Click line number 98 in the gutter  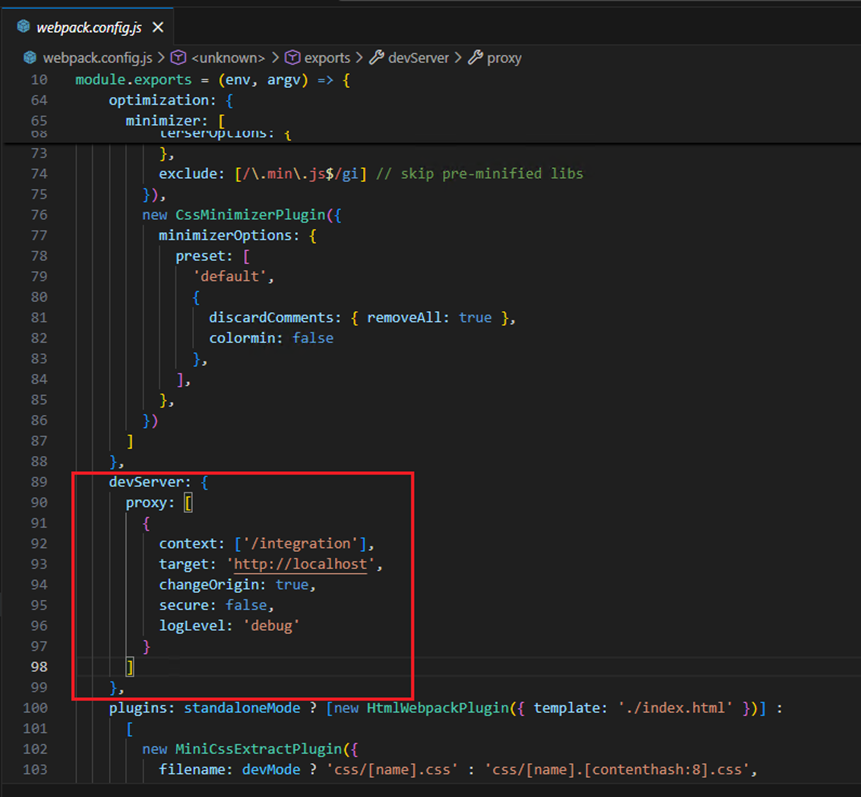(39, 667)
